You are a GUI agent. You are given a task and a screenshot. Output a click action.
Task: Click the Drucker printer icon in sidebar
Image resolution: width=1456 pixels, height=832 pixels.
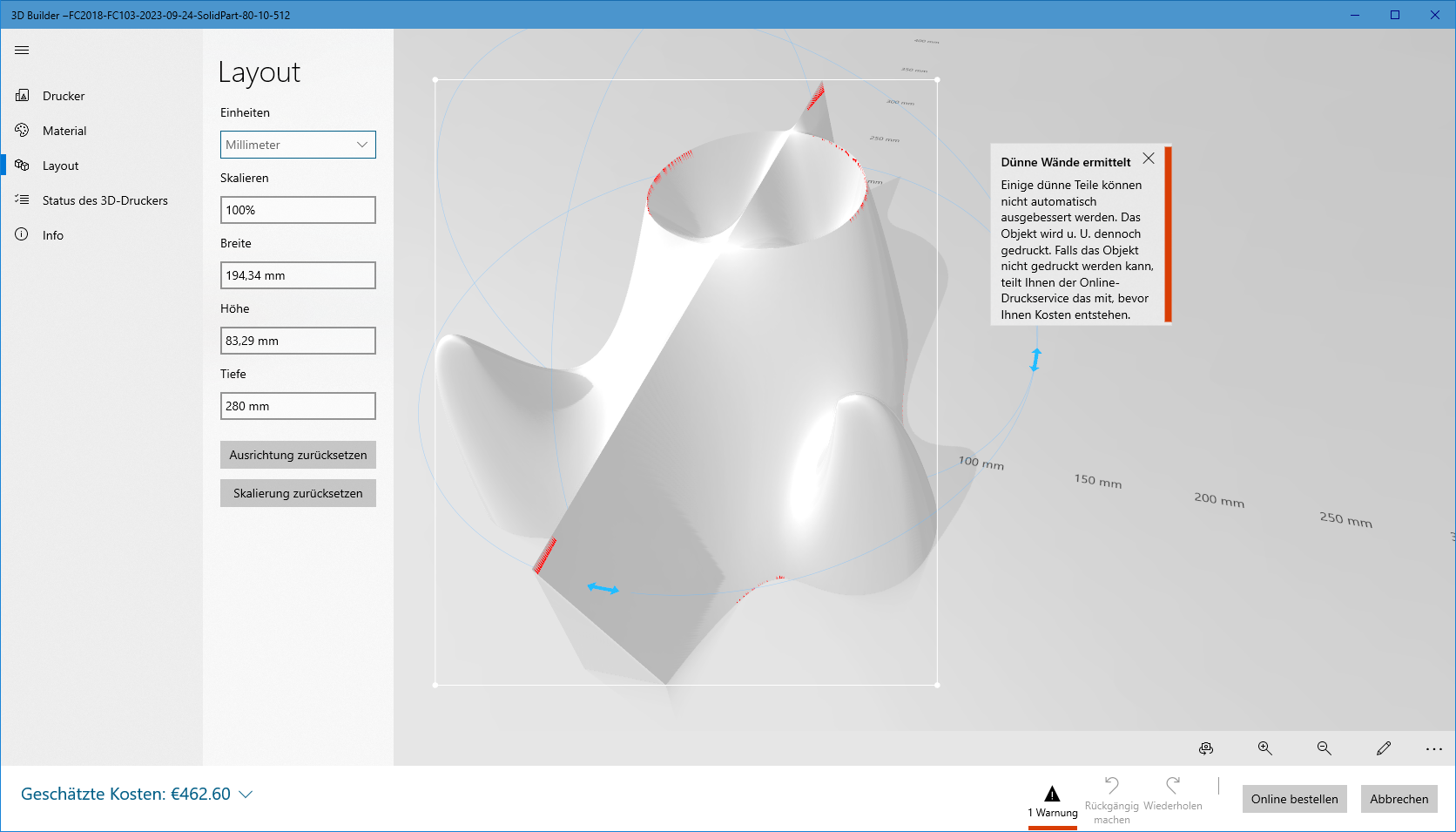pyautogui.click(x=22, y=96)
